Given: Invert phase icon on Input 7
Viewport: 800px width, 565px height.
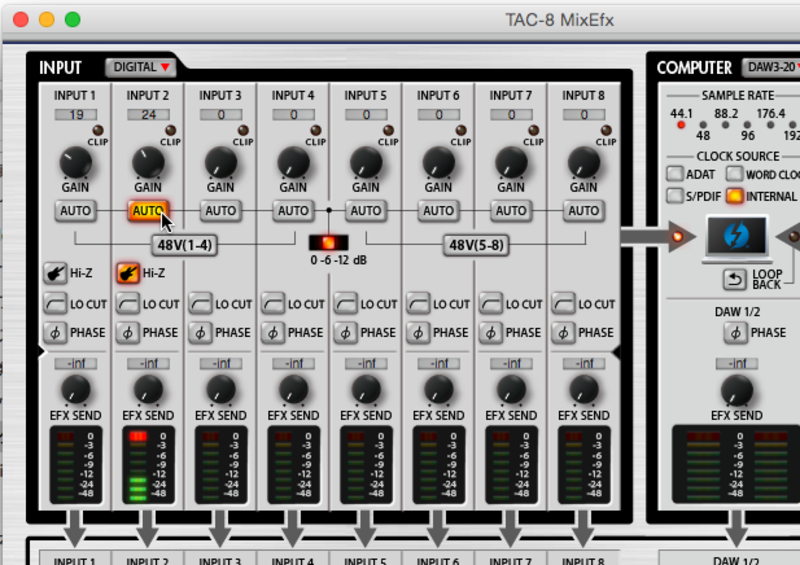Looking at the screenshot, I should [490, 333].
